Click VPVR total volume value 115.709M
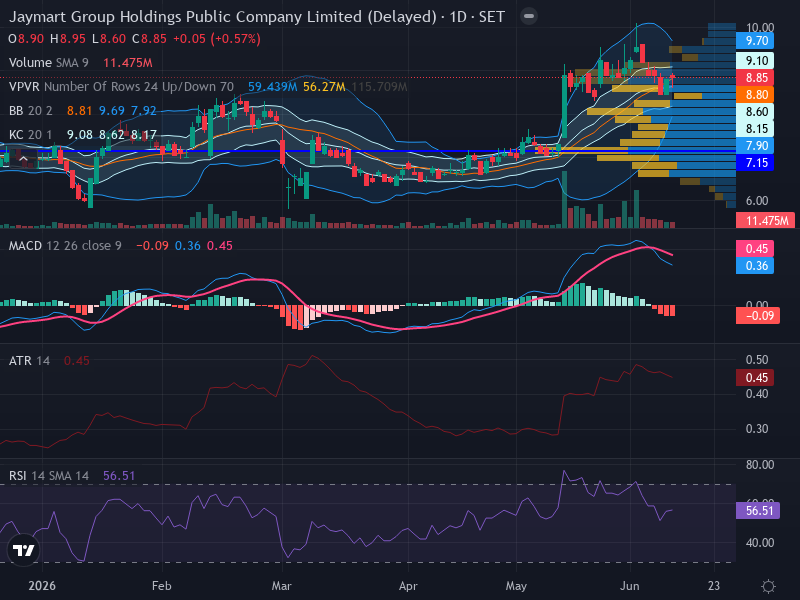 (x=380, y=87)
